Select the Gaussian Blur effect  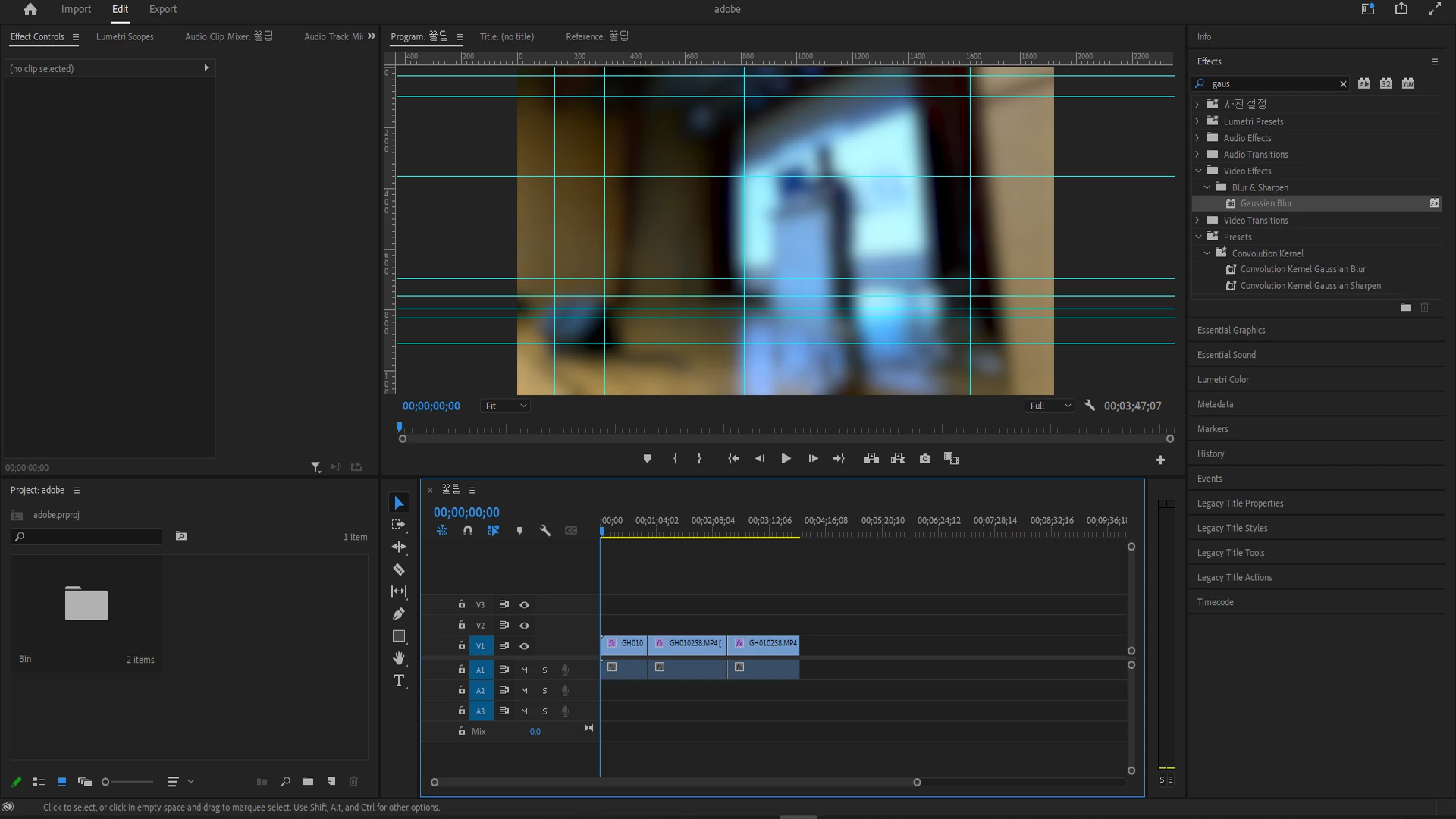tap(1266, 203)
